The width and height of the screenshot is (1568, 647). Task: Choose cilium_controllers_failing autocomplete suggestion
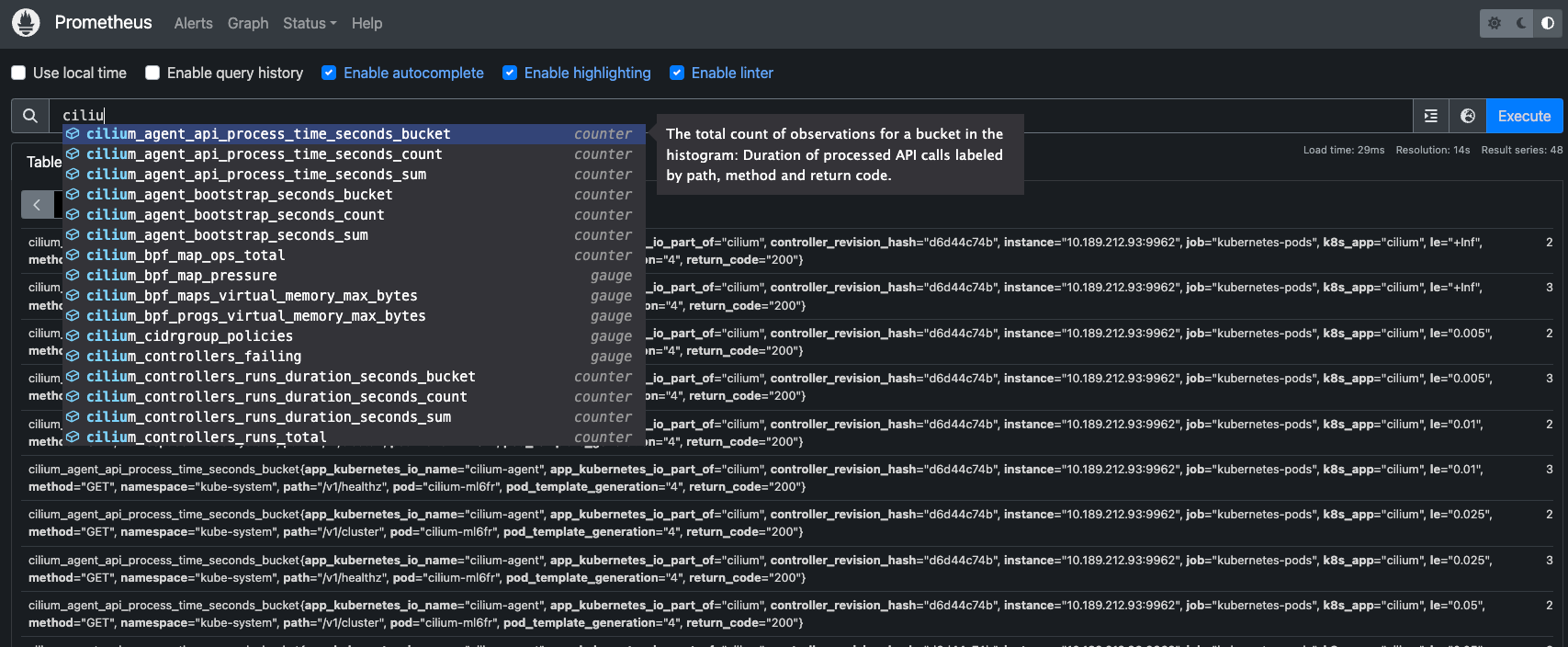(193, 357)
